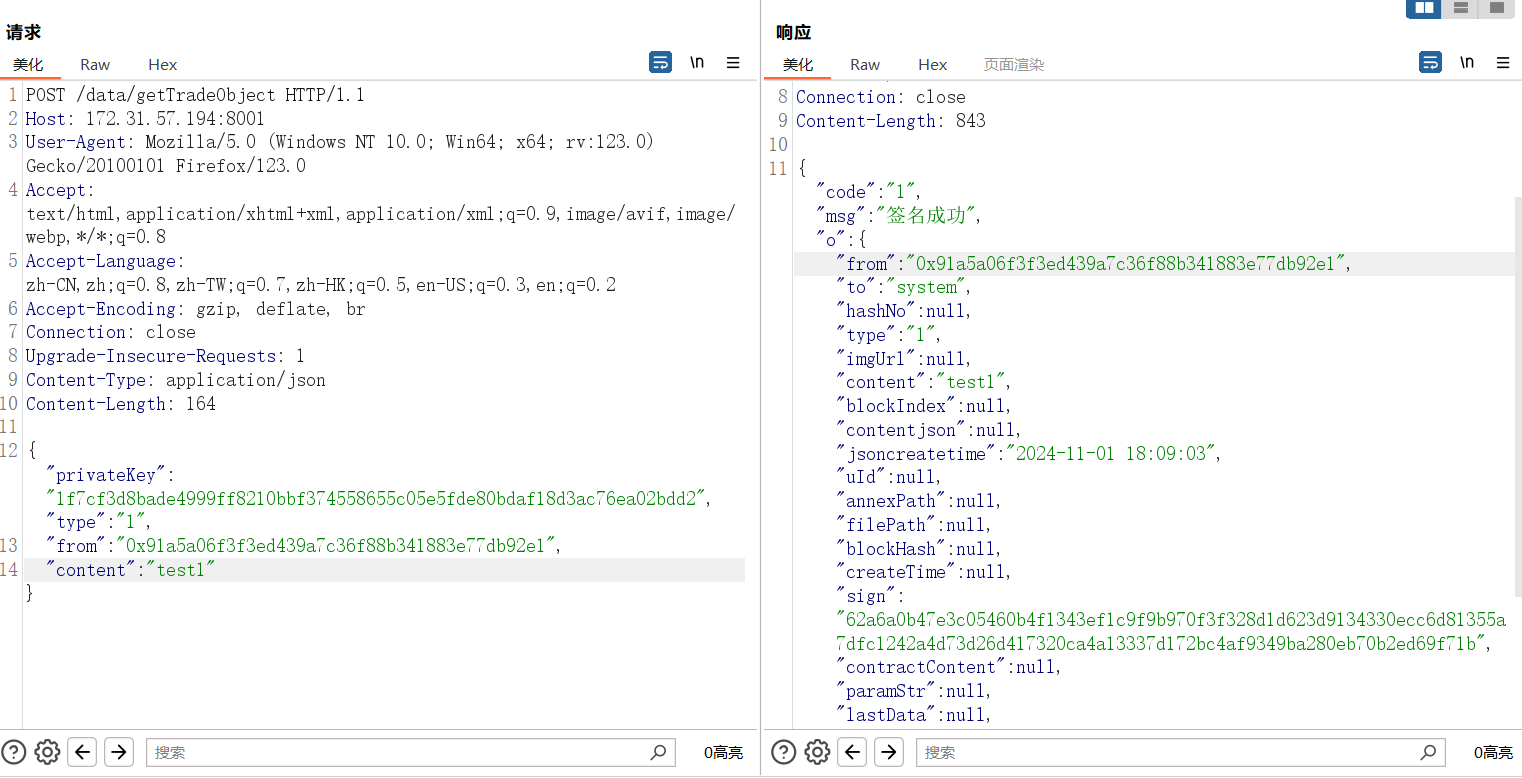This screenshot has width=1522, height=778.
Task: Click "from" address line in request body
Action: (304, 546)
